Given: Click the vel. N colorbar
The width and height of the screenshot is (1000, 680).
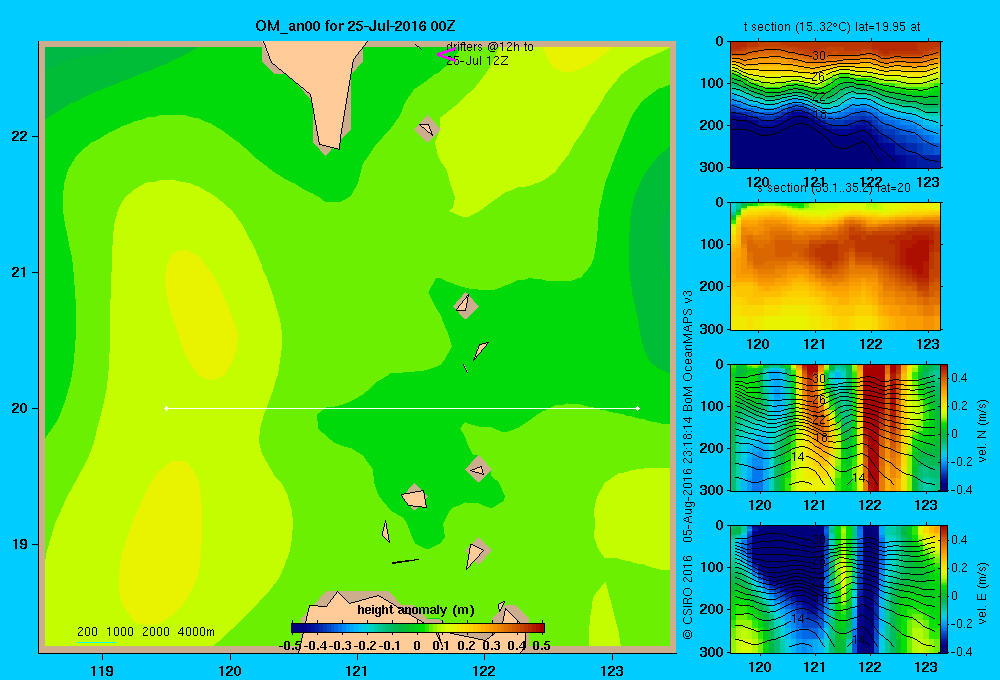Looking at the screenshot, I should (x=944, y=427).
